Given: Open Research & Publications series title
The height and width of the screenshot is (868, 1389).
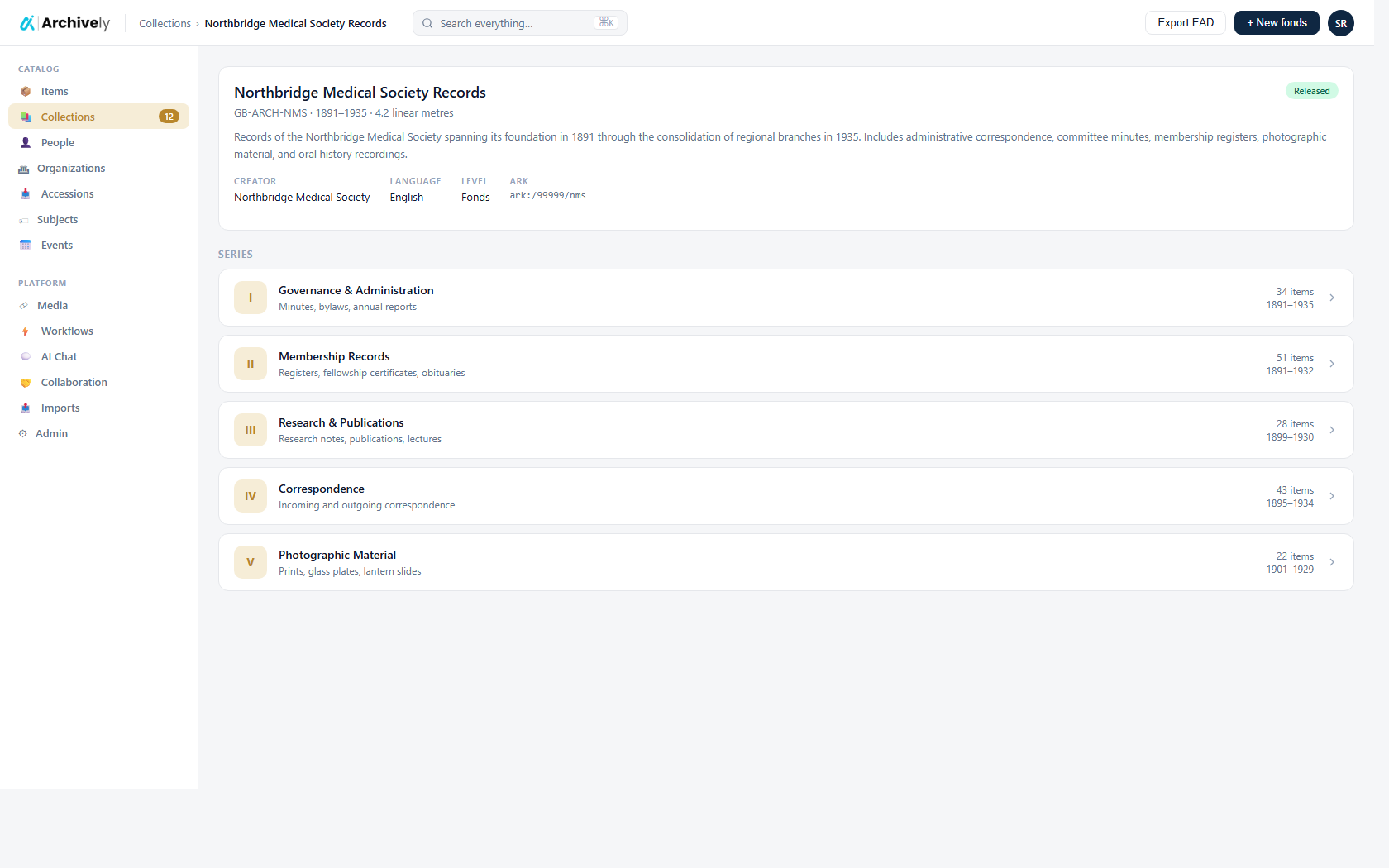Looking at the screenshot, I should (x=341, y=423).
